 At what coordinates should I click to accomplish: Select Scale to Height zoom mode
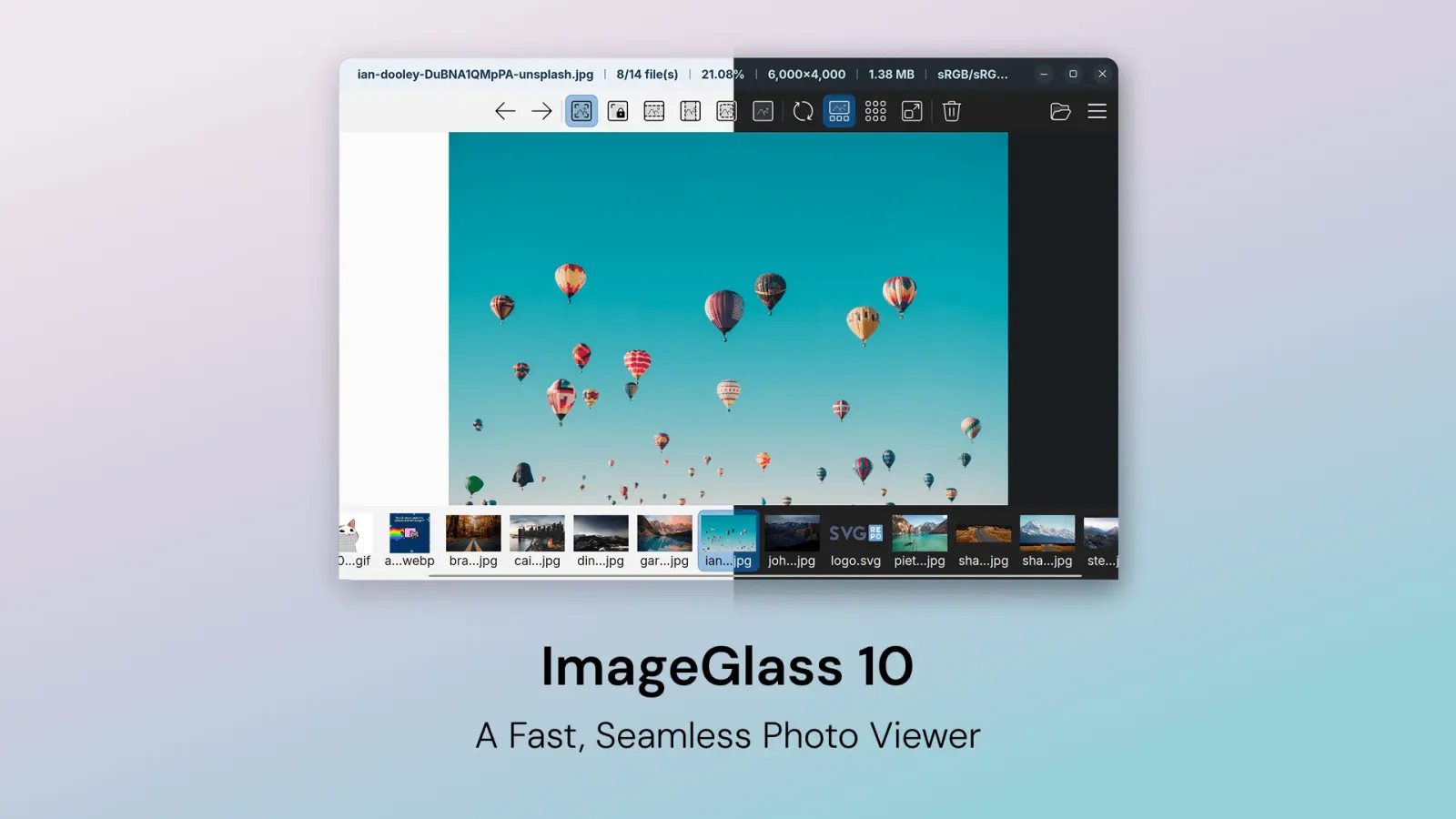coord(691,111)
